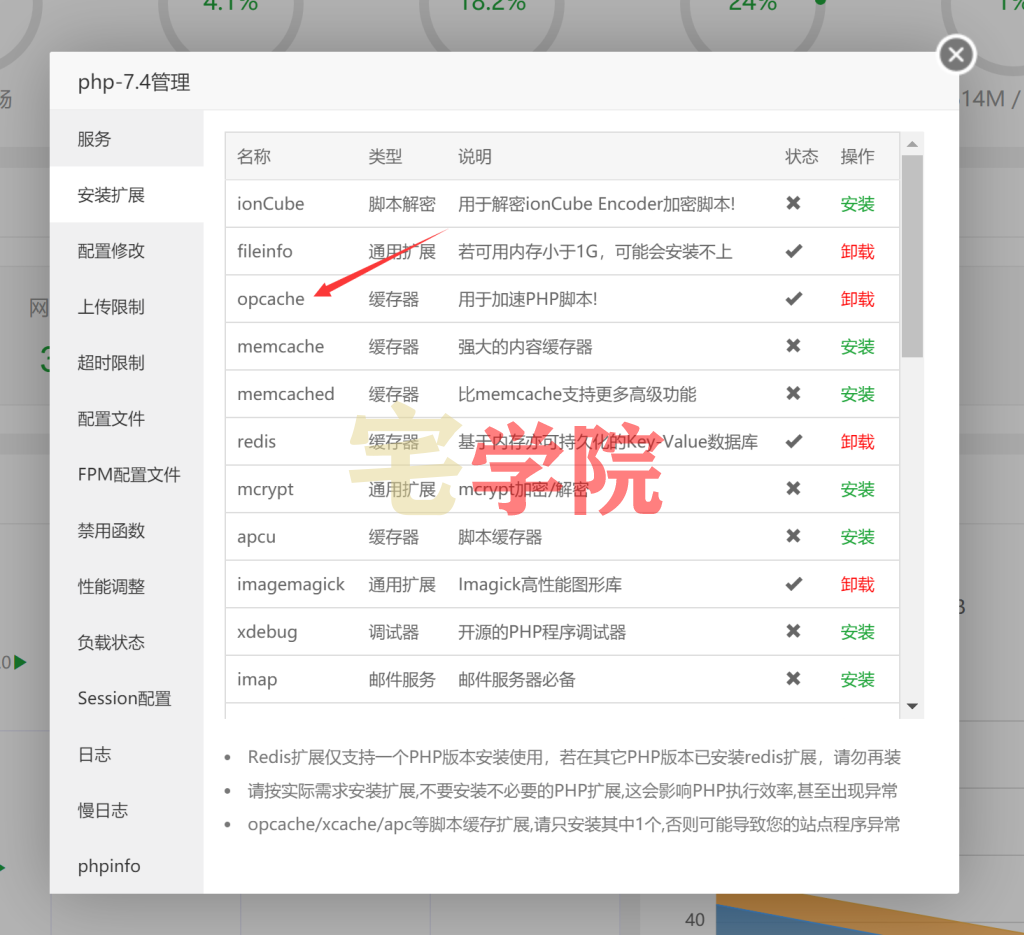Click the memcache extension name cell
Viewport: 1024px width, 935px height.
pyautogui.click(x=281, y=347)
